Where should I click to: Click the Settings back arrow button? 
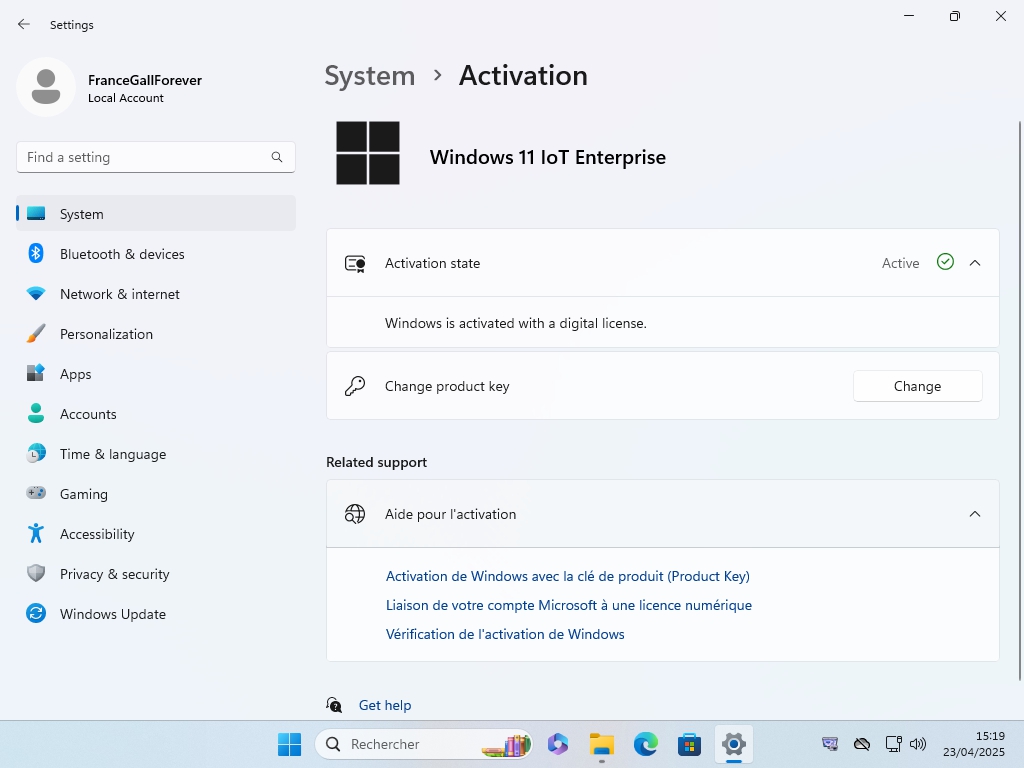(24, 24)
